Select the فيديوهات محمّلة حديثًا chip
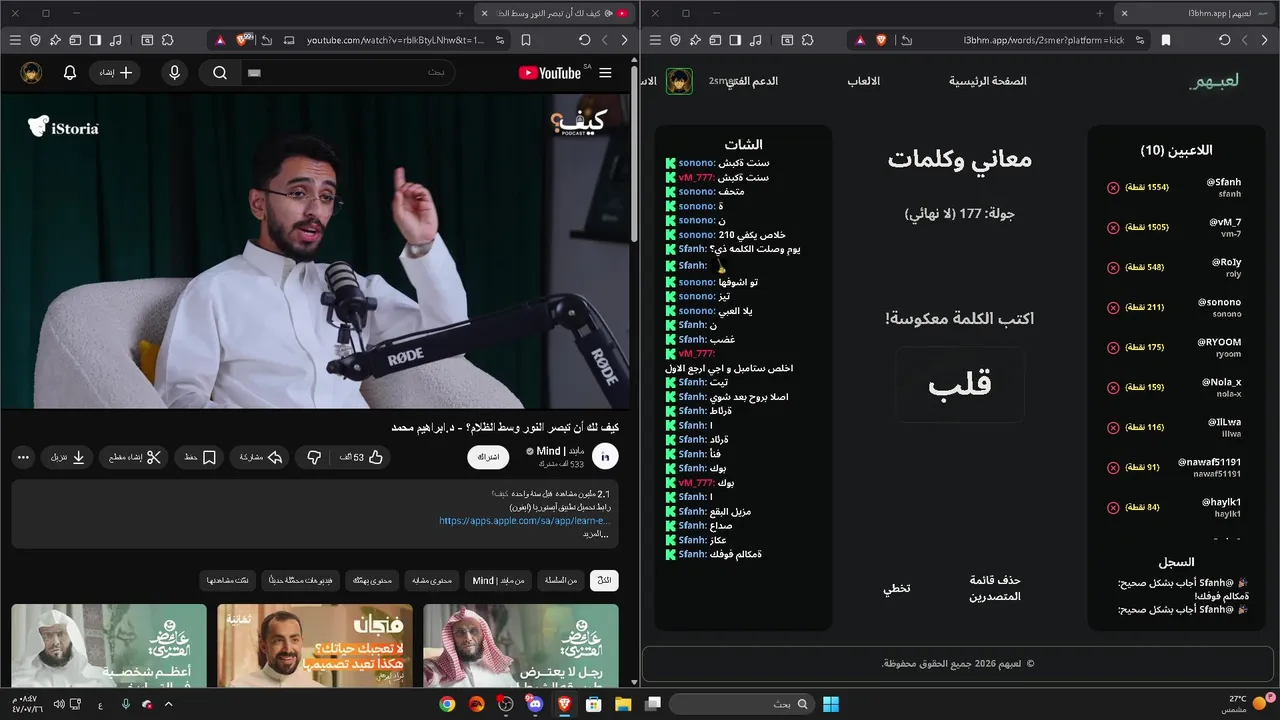 (x=301, y=581)
